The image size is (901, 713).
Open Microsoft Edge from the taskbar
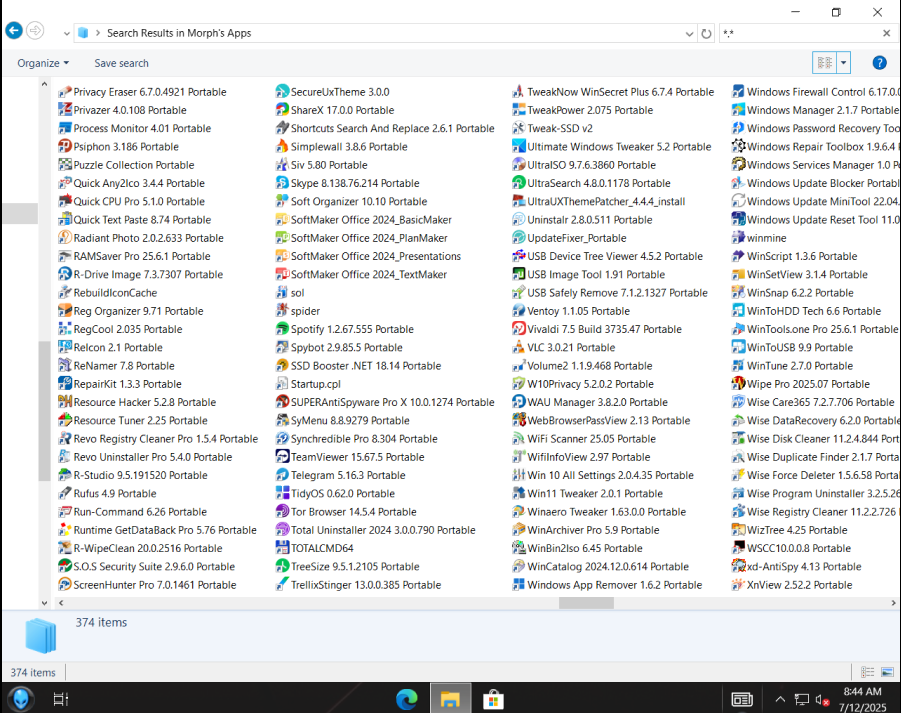click(406, 699)
